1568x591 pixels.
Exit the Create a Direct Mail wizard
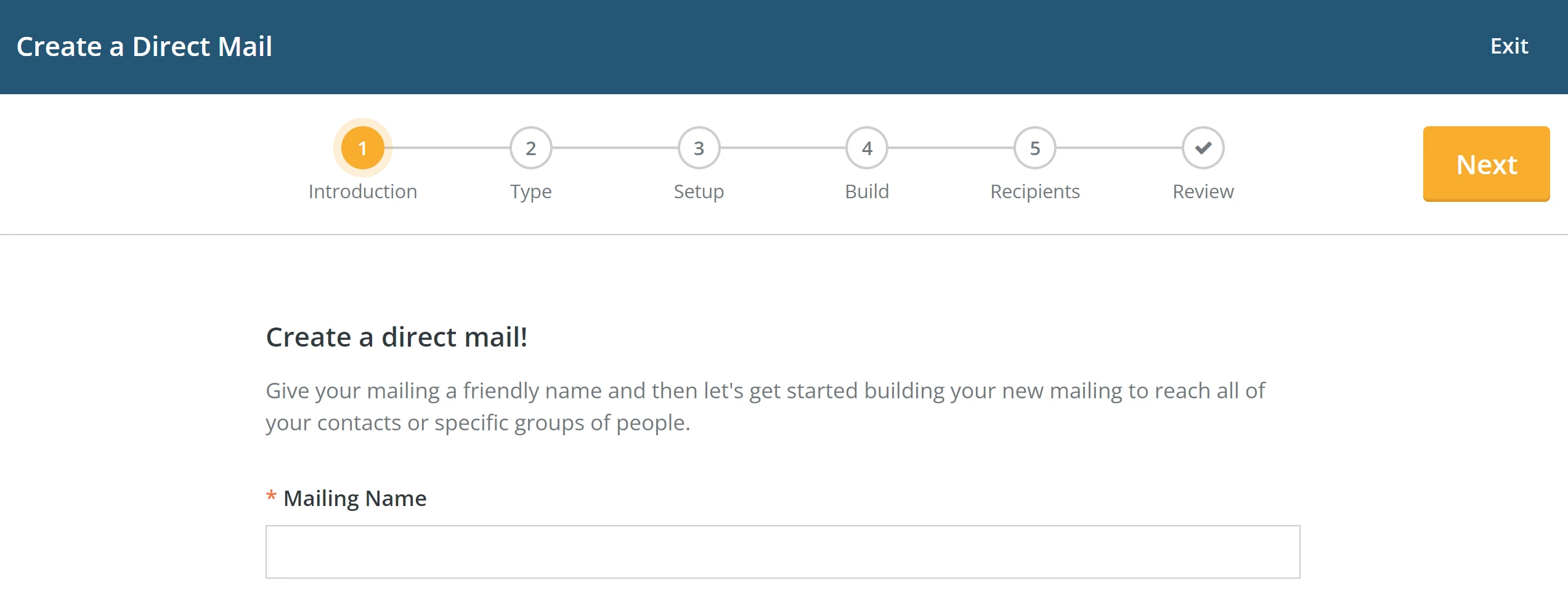pos(1509,46)
